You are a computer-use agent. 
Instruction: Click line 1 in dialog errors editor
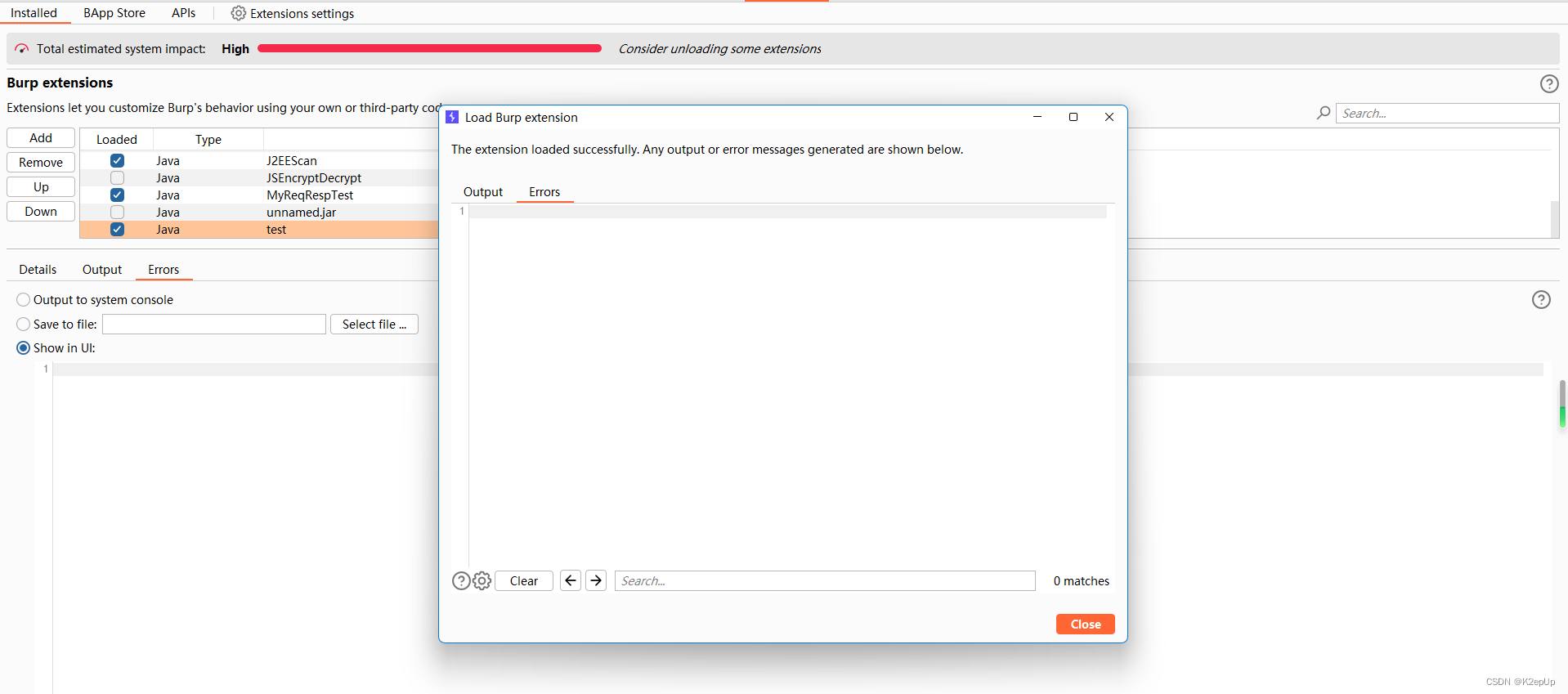tap(787, 212)
